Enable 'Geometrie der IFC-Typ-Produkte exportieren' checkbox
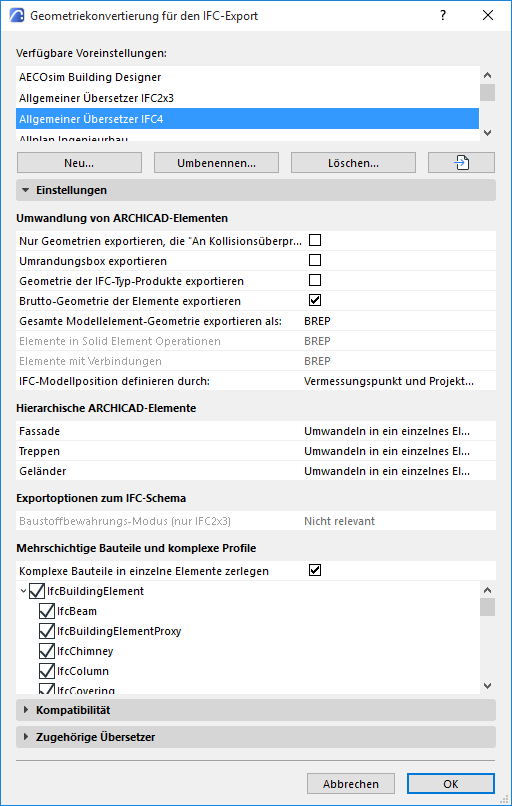The height and width of the screenshot is (806, 512). pyautogui.click(x=315, y=280)
